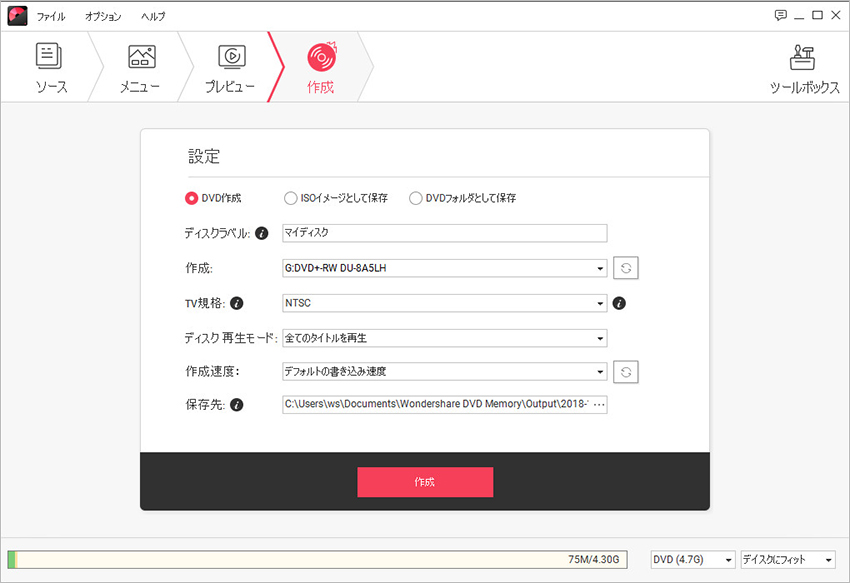850x583 pixels.
Task: Click the 作成速度 label text
Action: pos(212,371)
